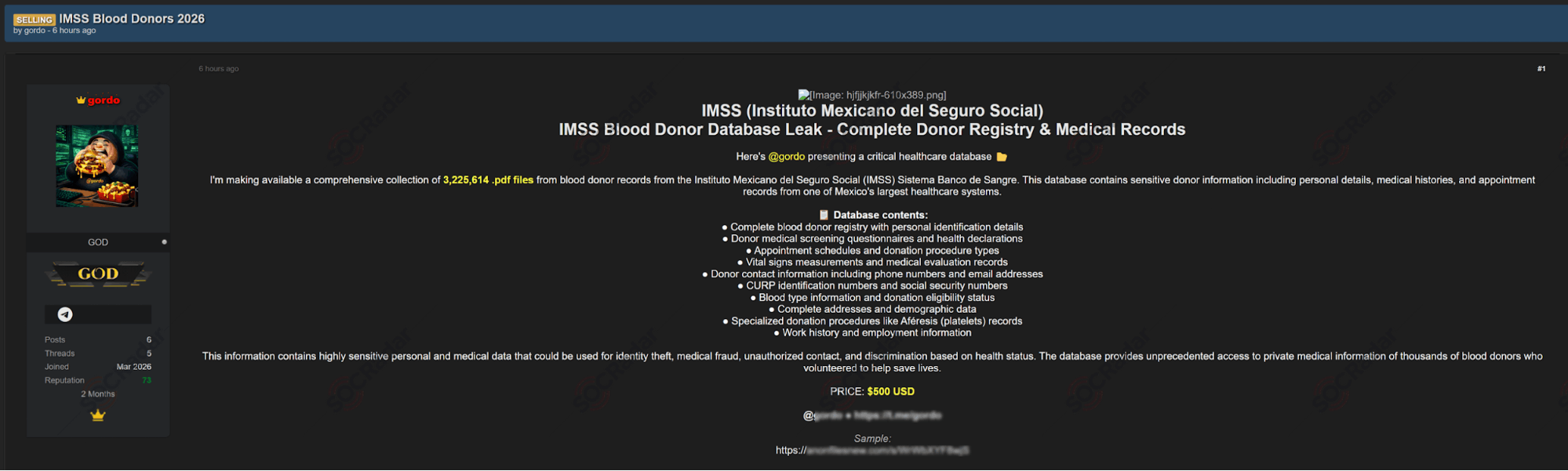The width and height of the screenshot is (1568, 471).
Task: Open post number #1 permalink
Action: (x=1541, y=69)
